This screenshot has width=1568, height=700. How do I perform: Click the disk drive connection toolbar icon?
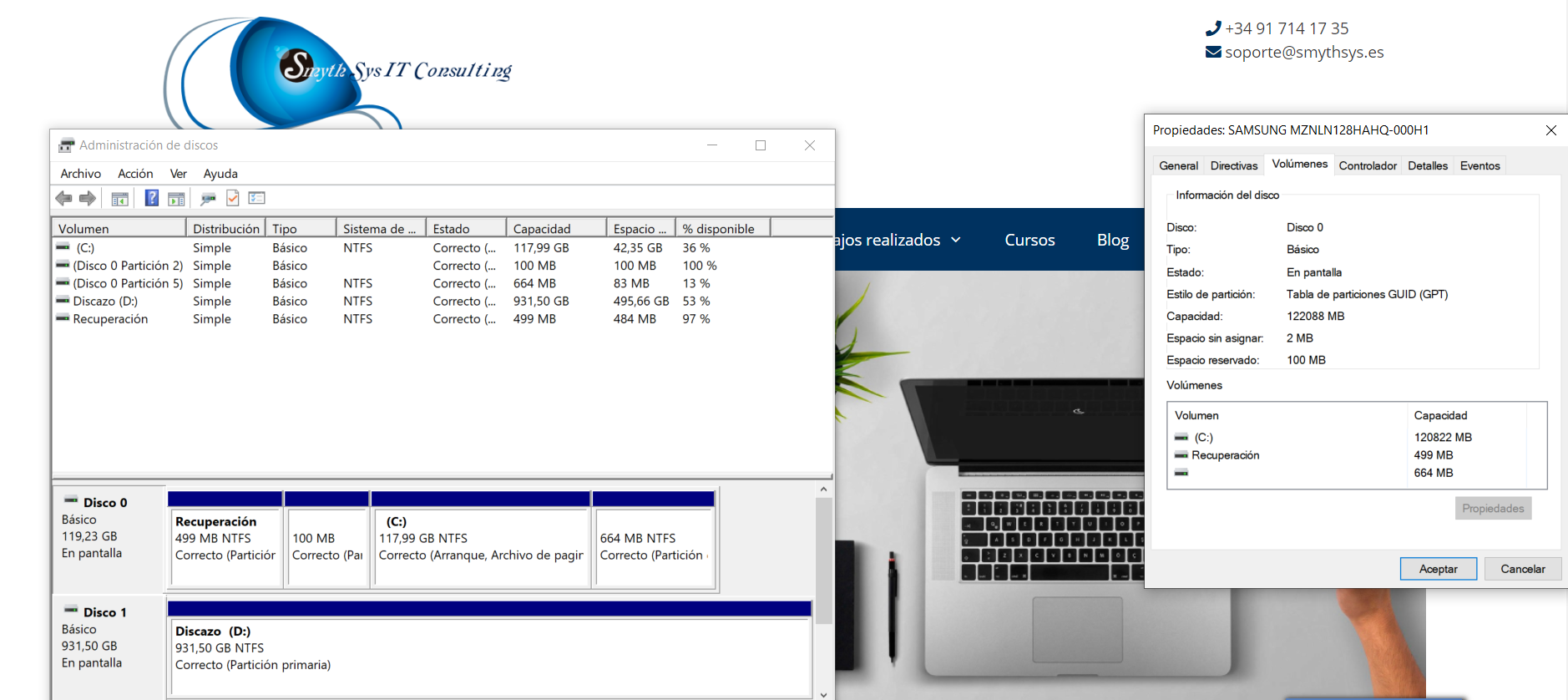208,199
